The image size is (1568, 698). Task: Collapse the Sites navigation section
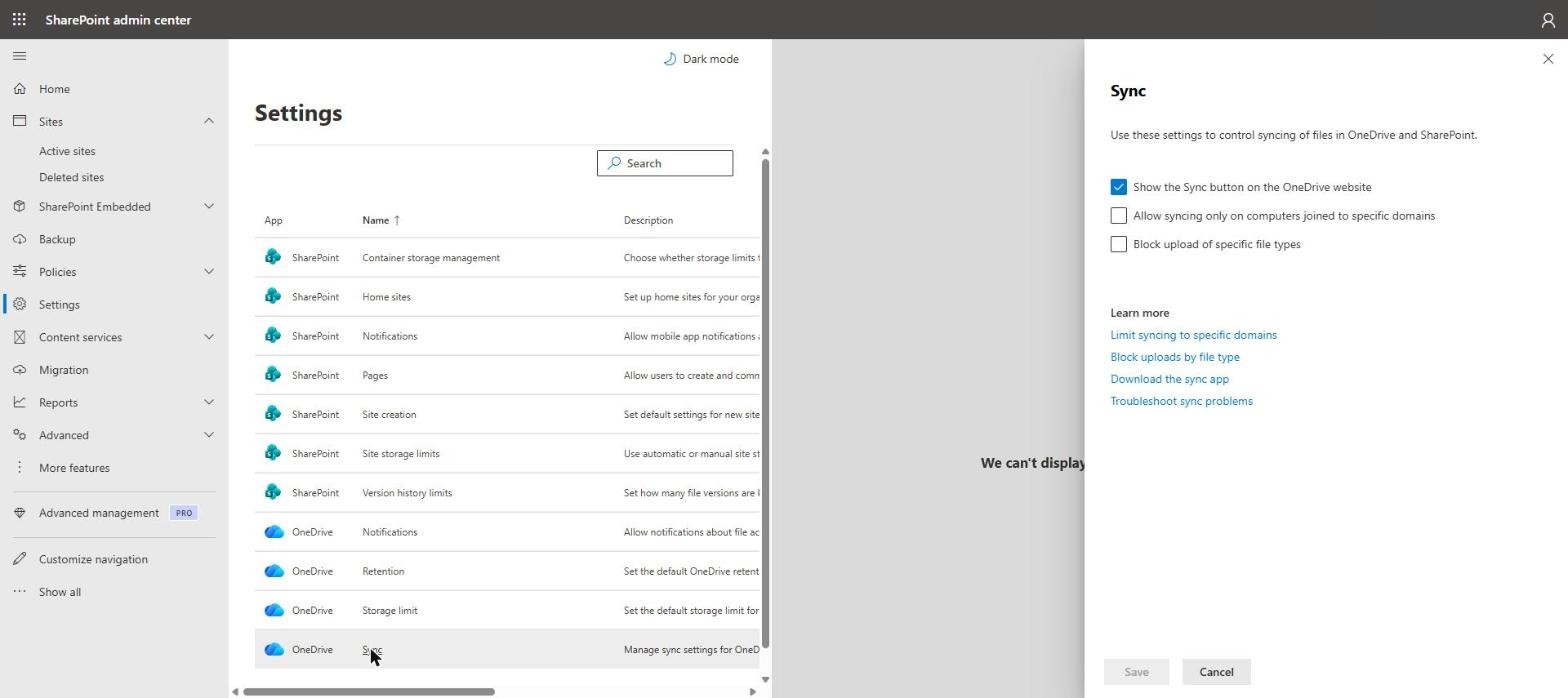(x=209, y=121)
